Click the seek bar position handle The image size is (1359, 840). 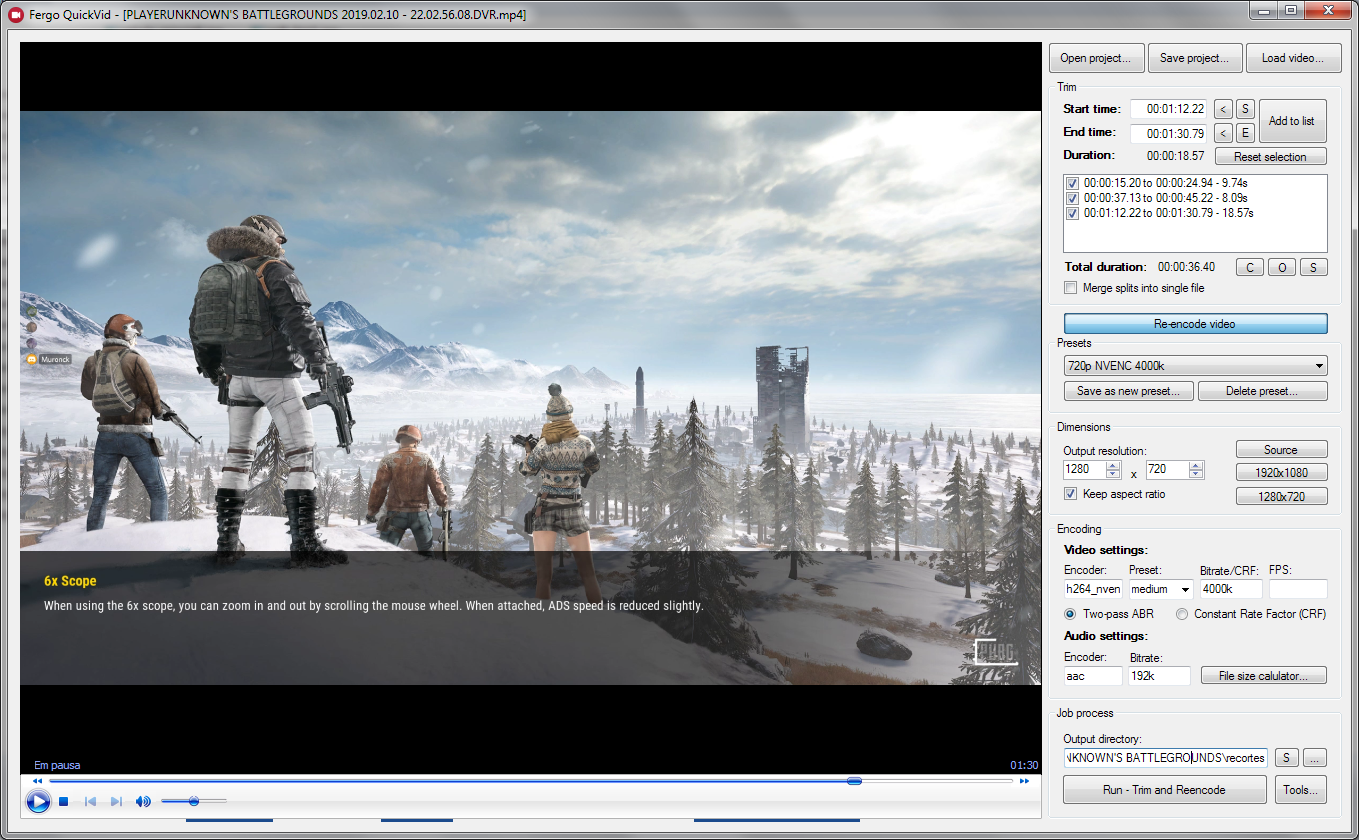click(854, 781)
